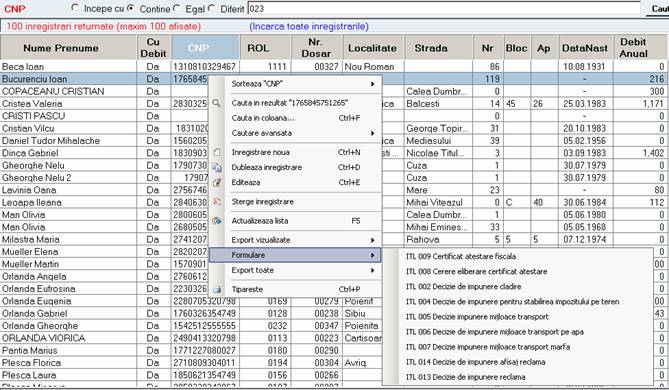The height and width of the screenshot is (390, 669).
Task: Click the new record icon beside Inregistrare noua
Action: pyautogui.click(x=217, y=152)
